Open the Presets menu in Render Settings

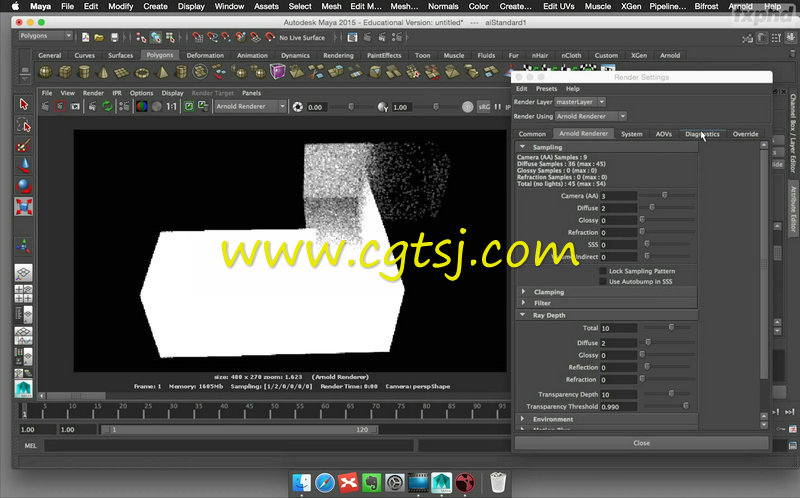[x=546, y=89]
